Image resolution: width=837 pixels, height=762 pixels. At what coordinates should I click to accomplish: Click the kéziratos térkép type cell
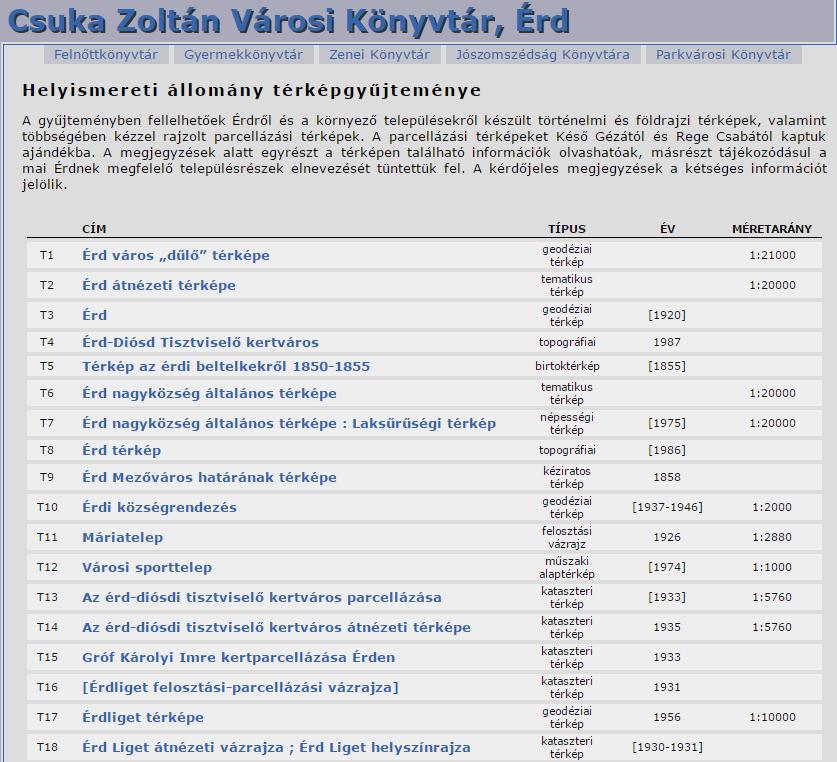(567, 477)
